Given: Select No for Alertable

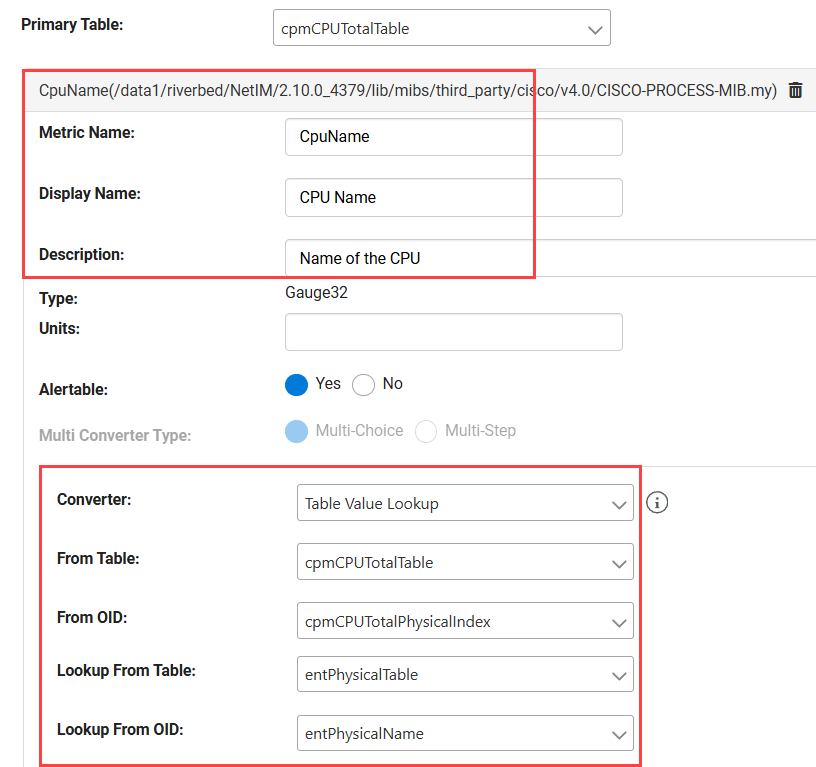Looking at the screenshot, I should (x=363, y=384).
